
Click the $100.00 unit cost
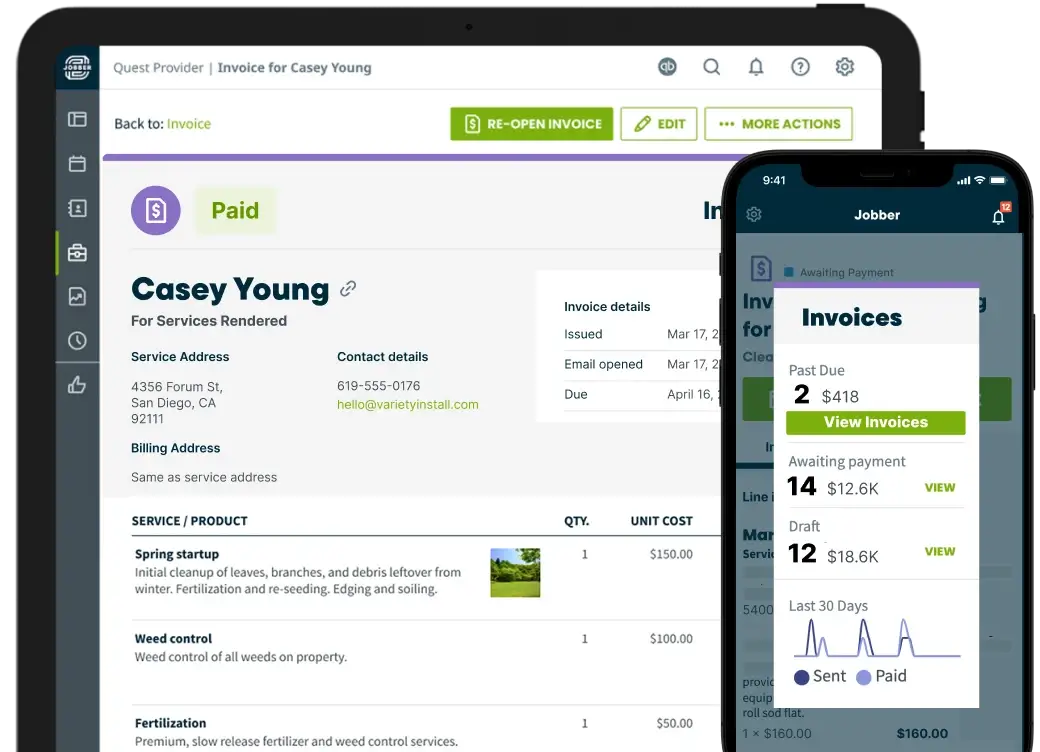[x=671, y=639]
